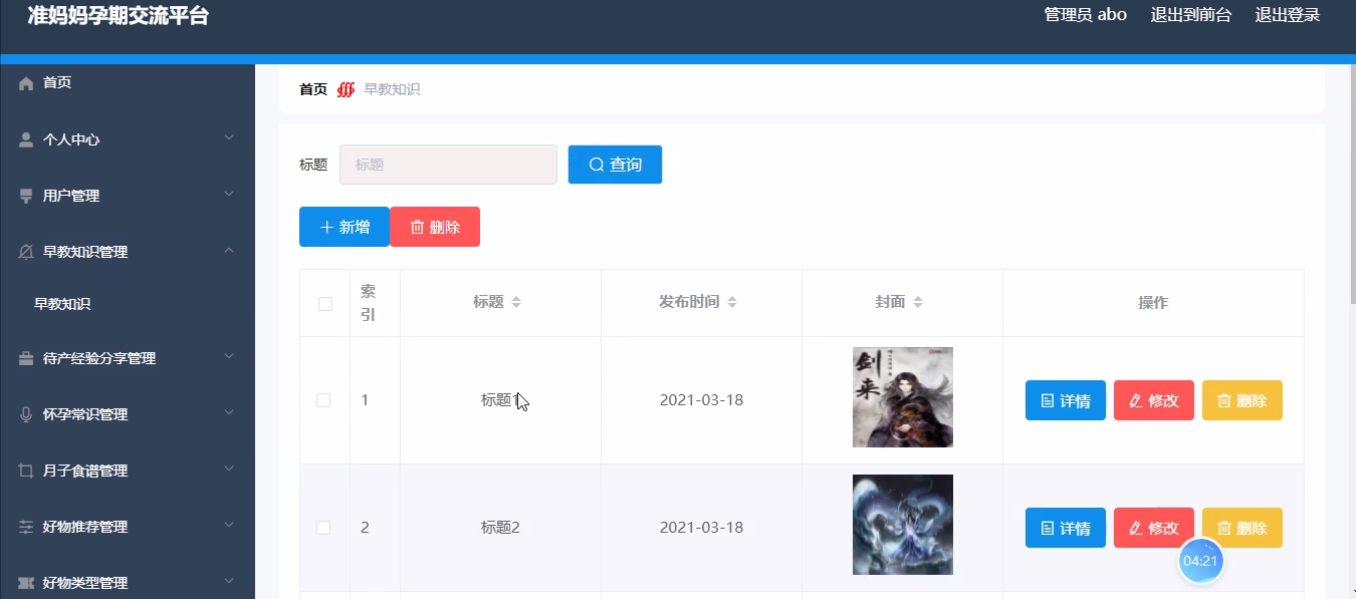Click the microphone icon beside 怀孕常识管理

[x=26, y=414]
